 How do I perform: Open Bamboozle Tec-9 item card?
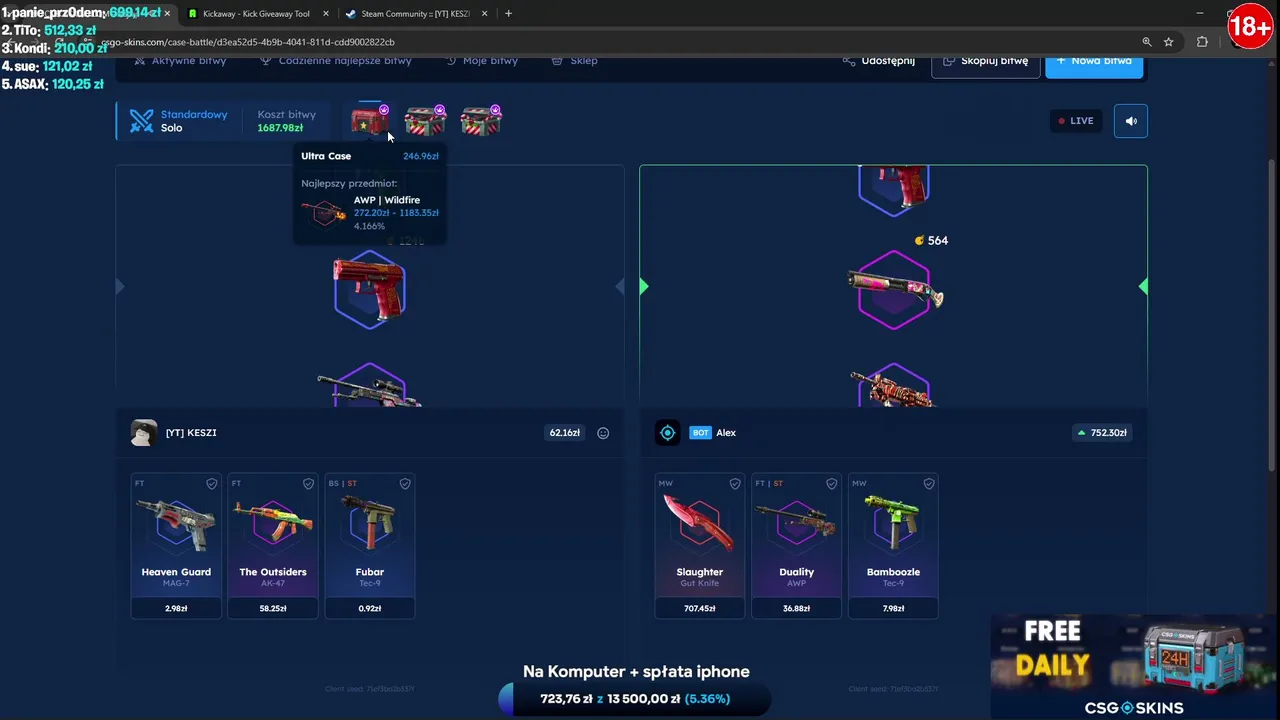tap(893, 546)
